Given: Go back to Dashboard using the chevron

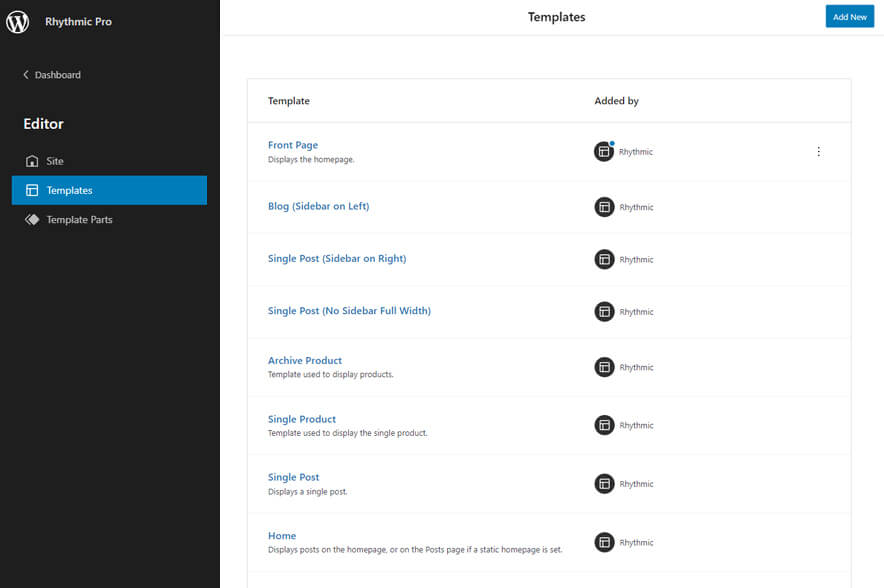Looking at the screenshot, I should coord(26,75).
